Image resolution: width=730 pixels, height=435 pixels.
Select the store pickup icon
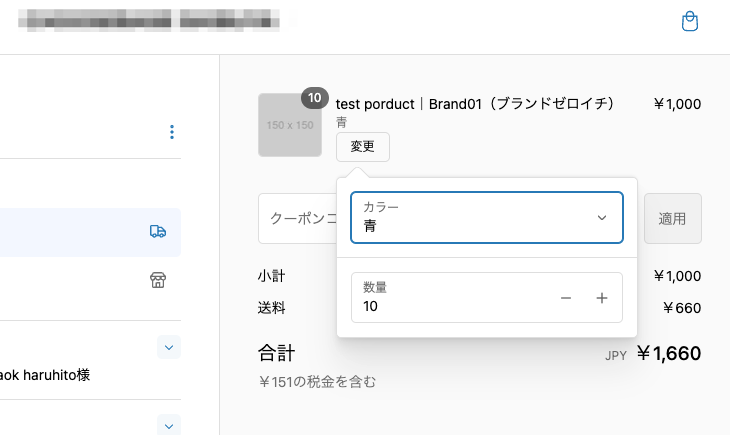click(x=158, y=280)
